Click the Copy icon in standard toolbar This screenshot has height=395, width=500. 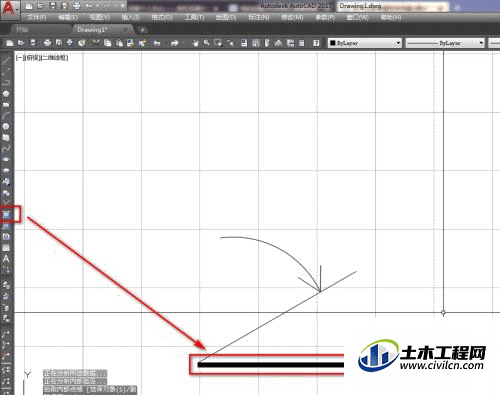pyautogui.click(x=108, y=43)
